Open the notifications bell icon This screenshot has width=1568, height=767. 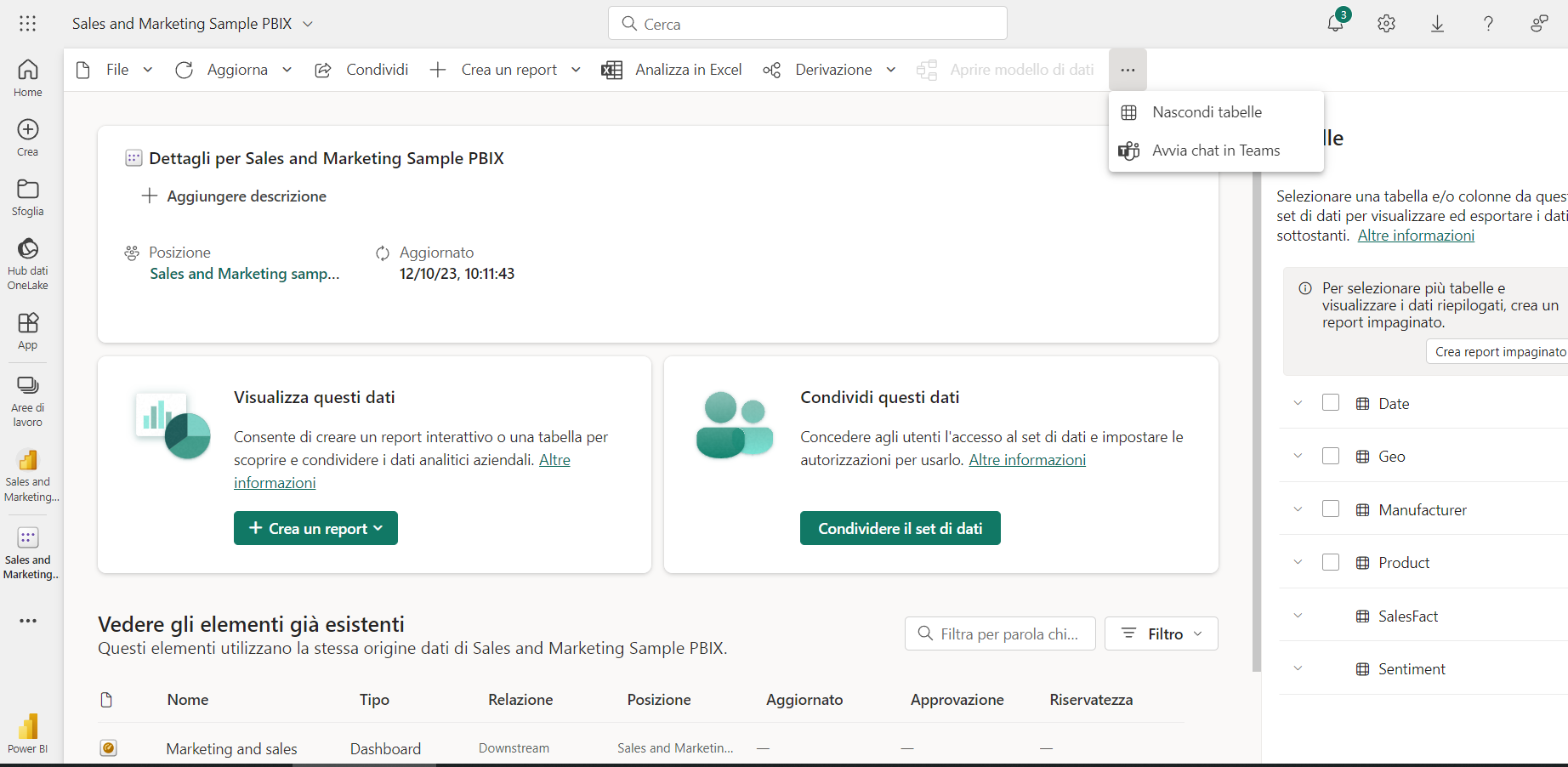1336,23
